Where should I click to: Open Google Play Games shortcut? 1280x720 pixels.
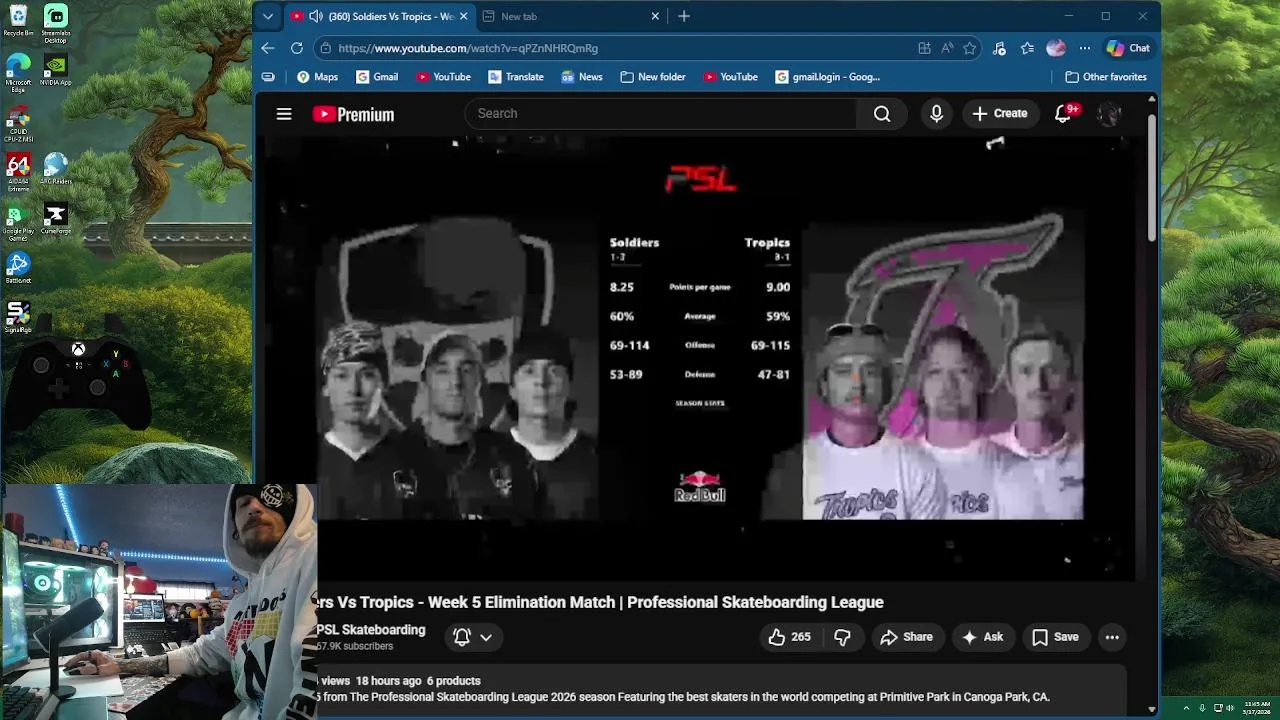[x=18, y=223]
